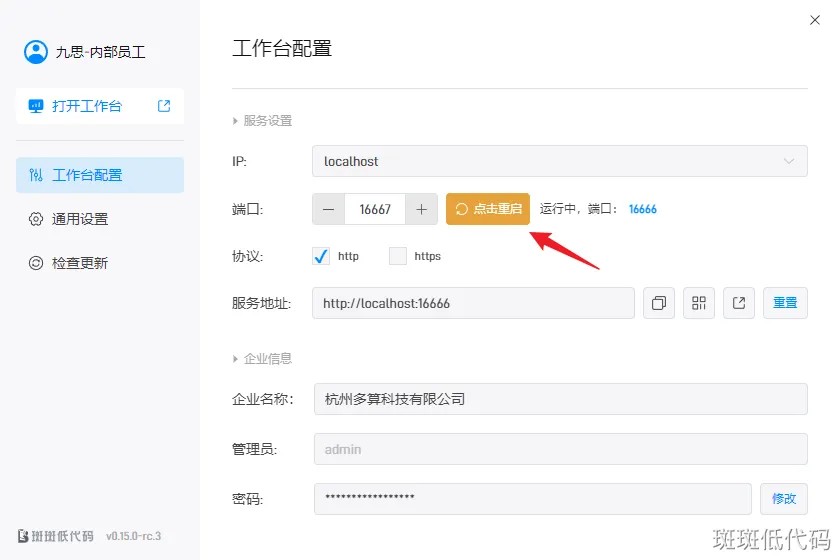Image resolution: width=840 pixels, height=560 pixels.
Task: Click the 重置 button
Action: pyautogui.click(x=785, y=303)
